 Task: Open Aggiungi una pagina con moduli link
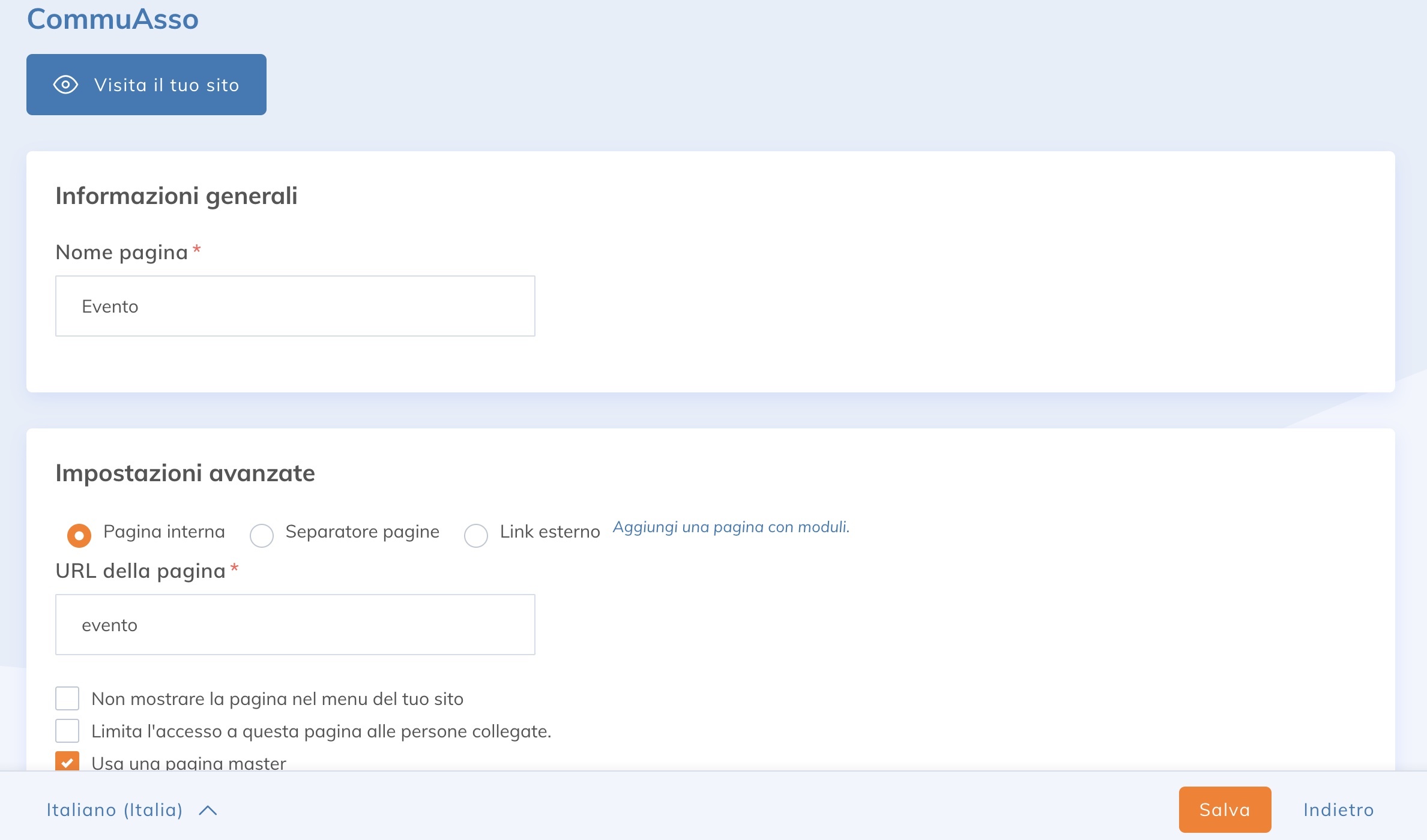tap(731, 527)
